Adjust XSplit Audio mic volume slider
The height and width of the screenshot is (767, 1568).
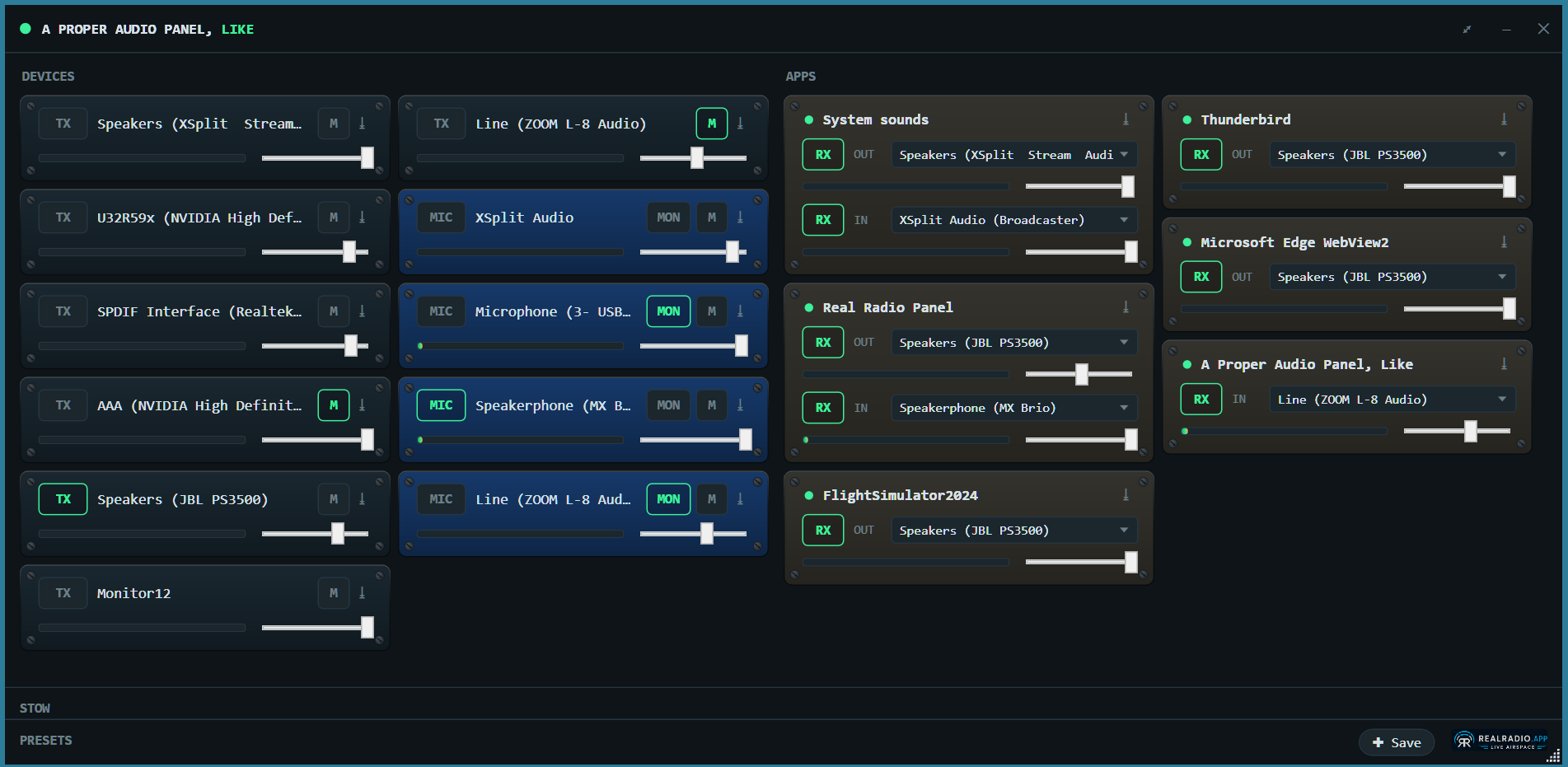693,252
